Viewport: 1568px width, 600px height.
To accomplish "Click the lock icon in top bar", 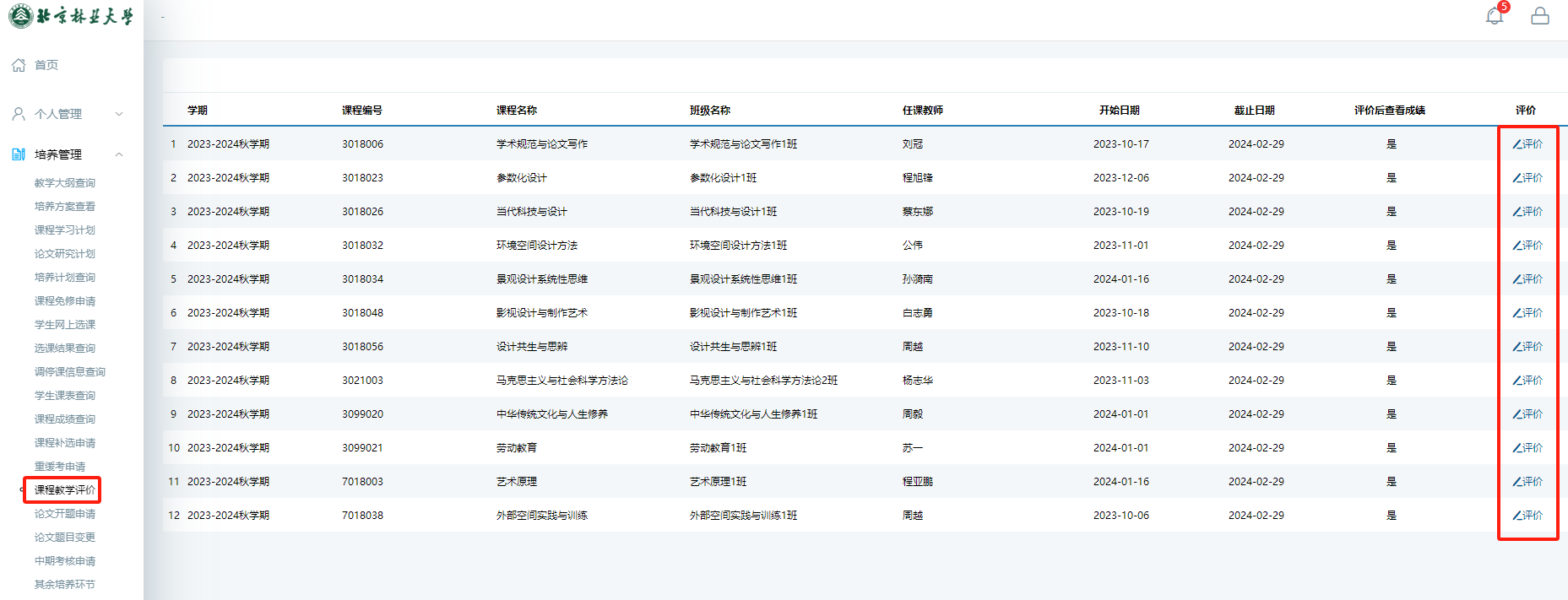I will point(1540,15).
